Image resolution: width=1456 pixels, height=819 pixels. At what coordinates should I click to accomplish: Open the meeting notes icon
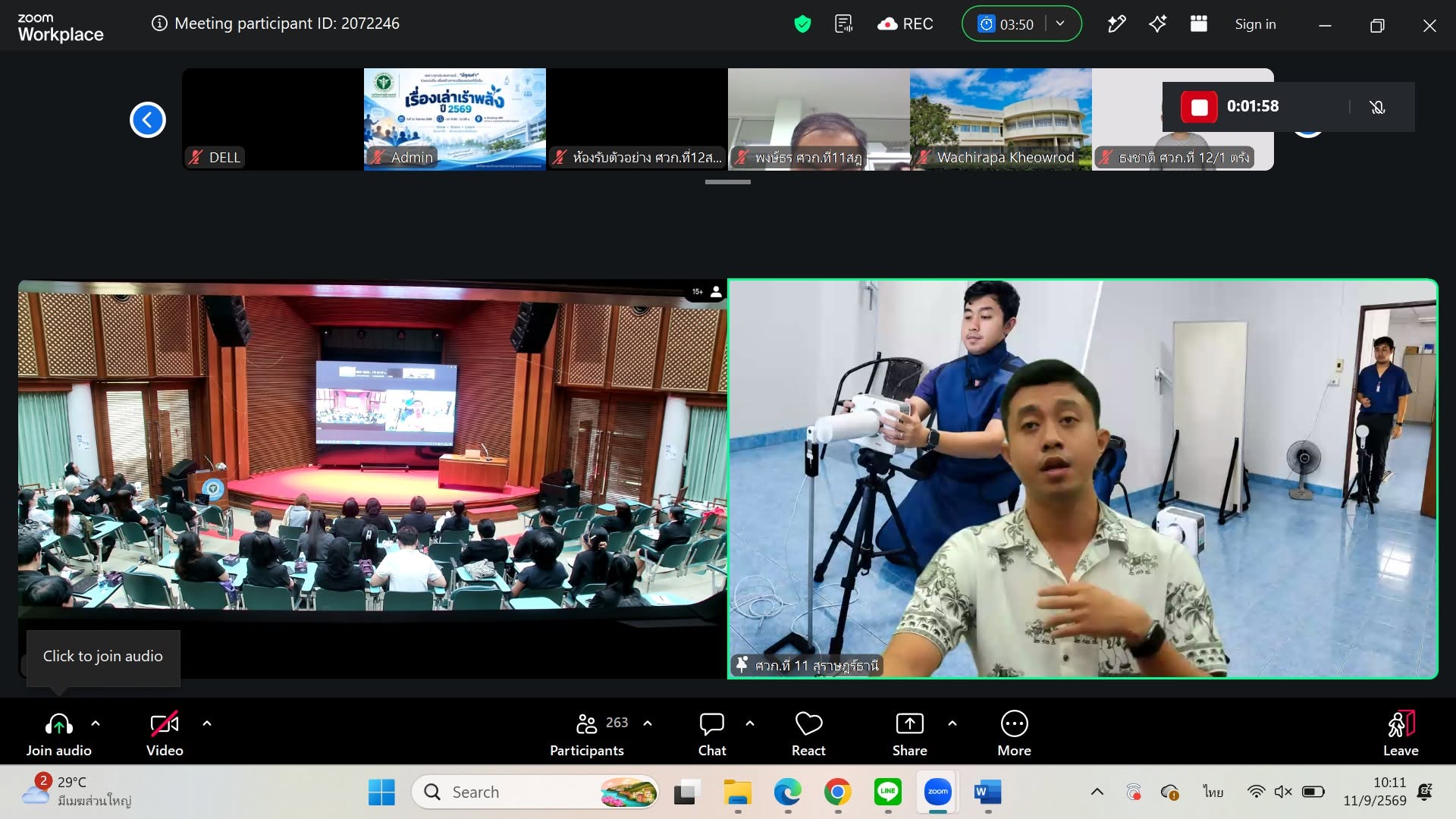(x=843, y=24)
